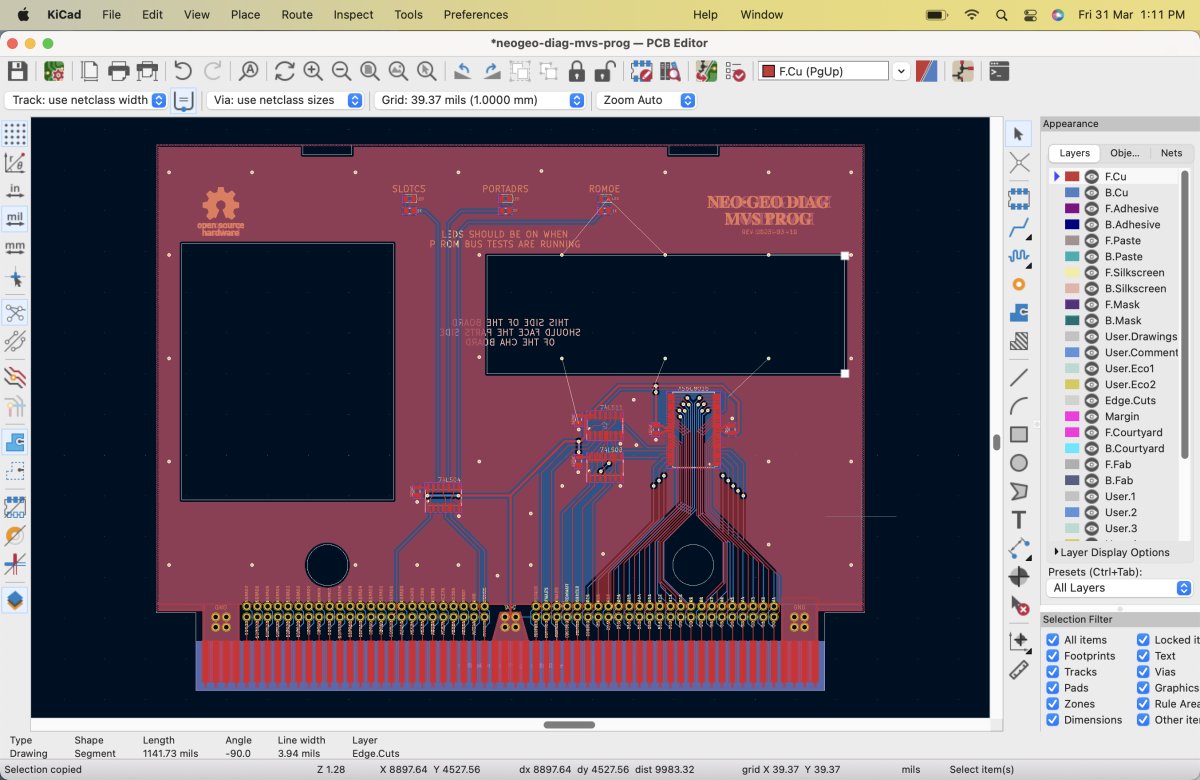Hide the B.Cu layer eye
Screen dimensions: 1200x780
(x=1092, y=192)
